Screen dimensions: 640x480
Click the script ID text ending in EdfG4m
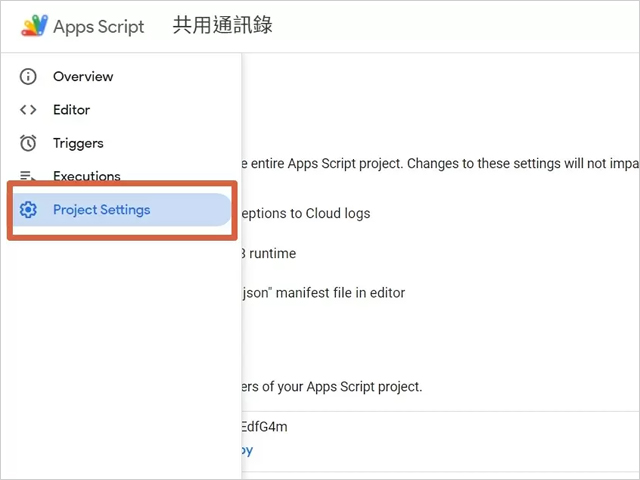(x=265, y=427)
